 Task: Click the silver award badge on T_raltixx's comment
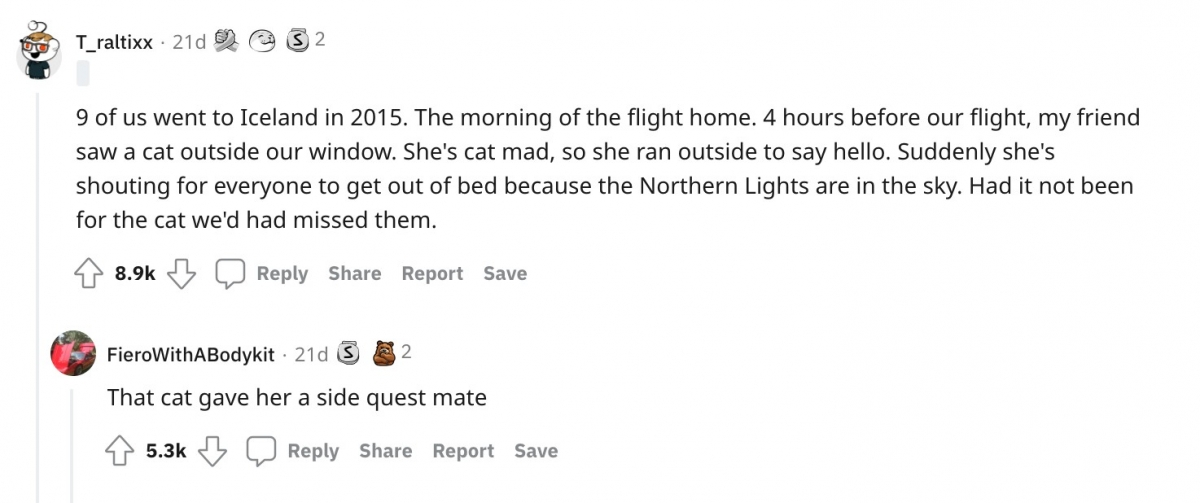(296, 41)
